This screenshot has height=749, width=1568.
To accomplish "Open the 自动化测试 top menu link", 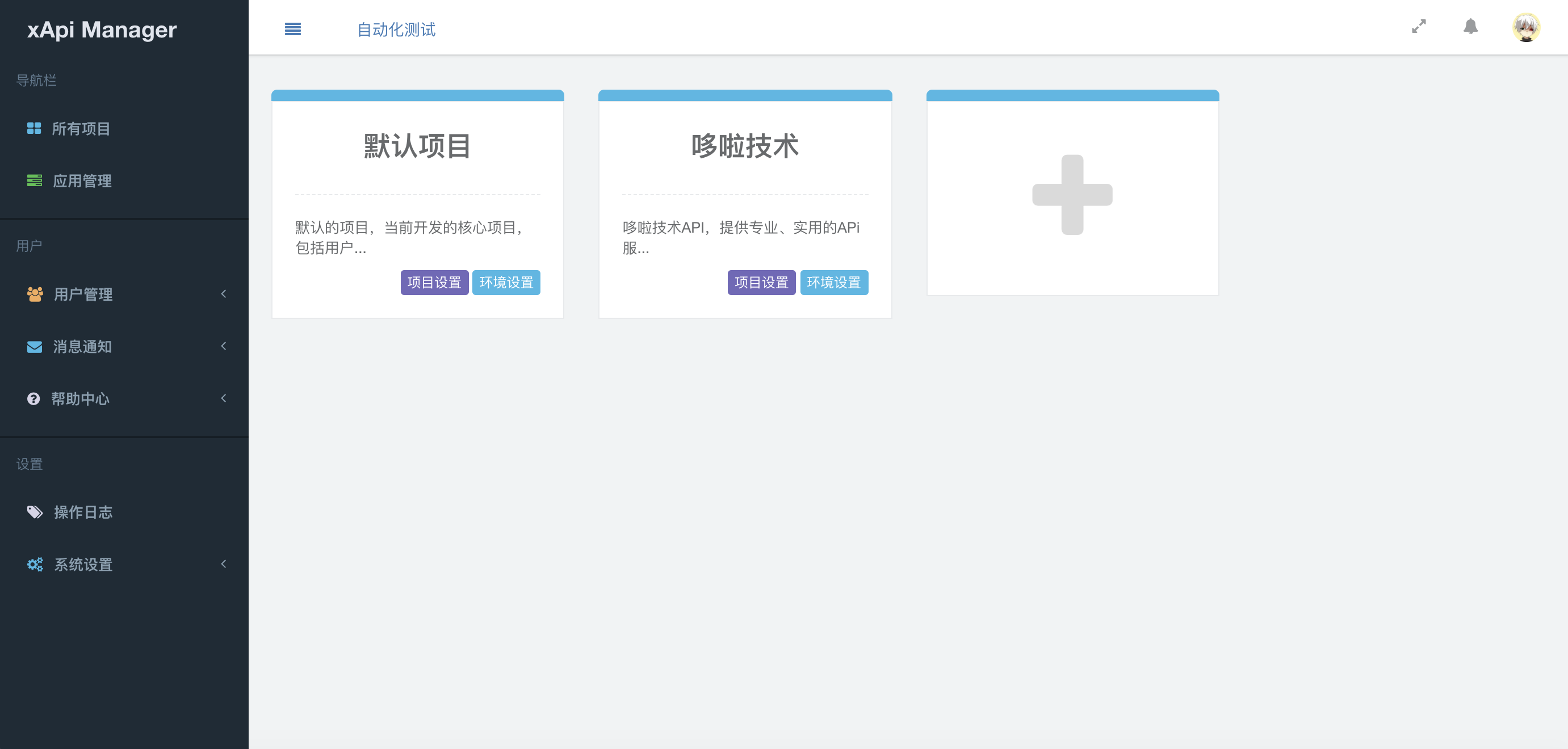I will point(396,29).
